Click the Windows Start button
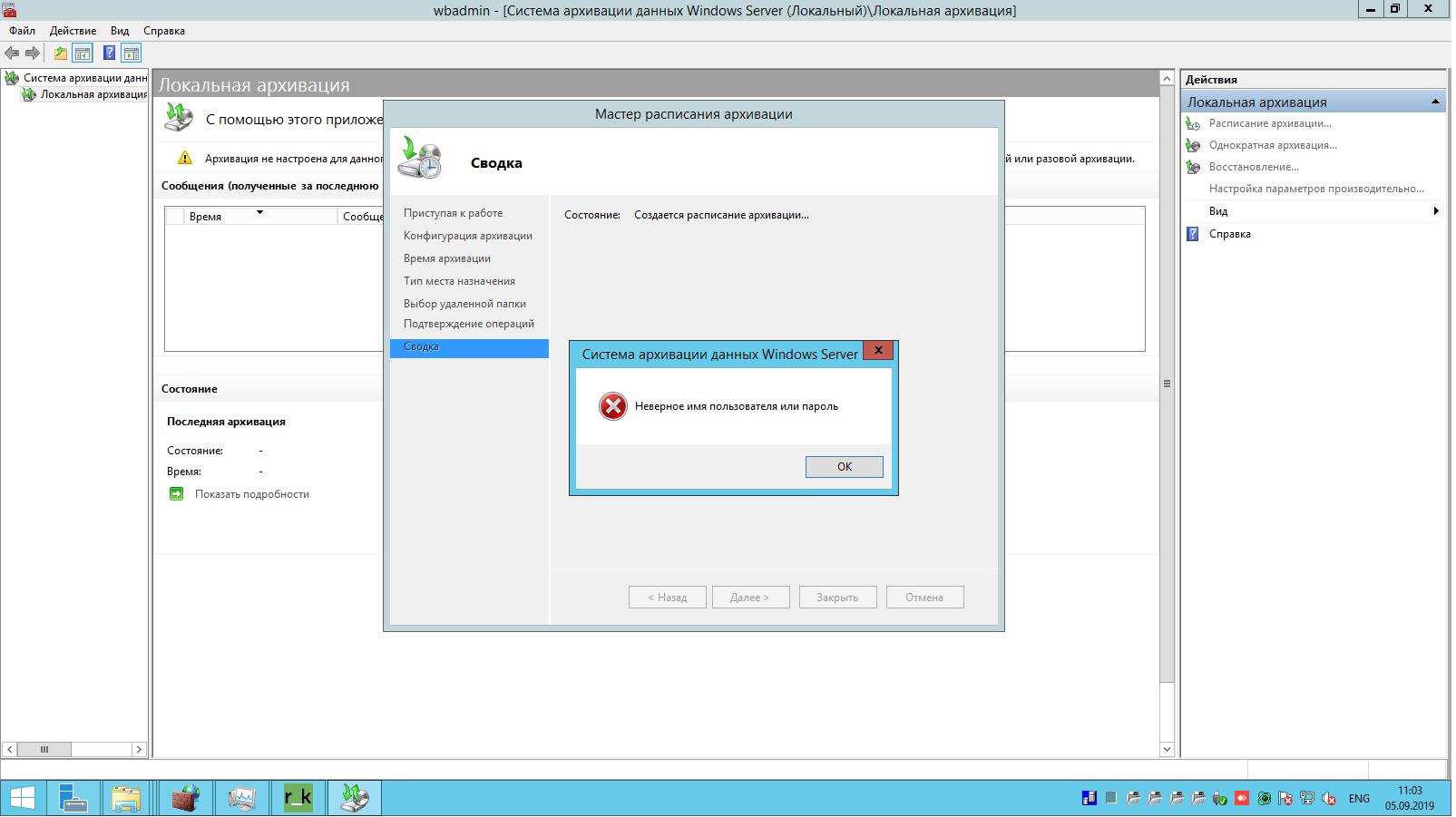The height and width of the screenshot is (817, 1456). 22,798
